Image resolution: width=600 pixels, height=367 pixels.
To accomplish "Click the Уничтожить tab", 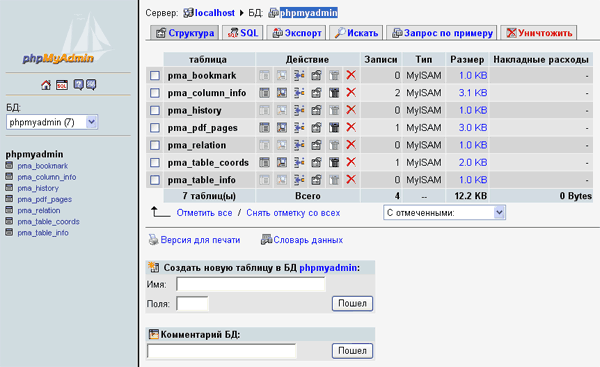I will tap(539, 33).
